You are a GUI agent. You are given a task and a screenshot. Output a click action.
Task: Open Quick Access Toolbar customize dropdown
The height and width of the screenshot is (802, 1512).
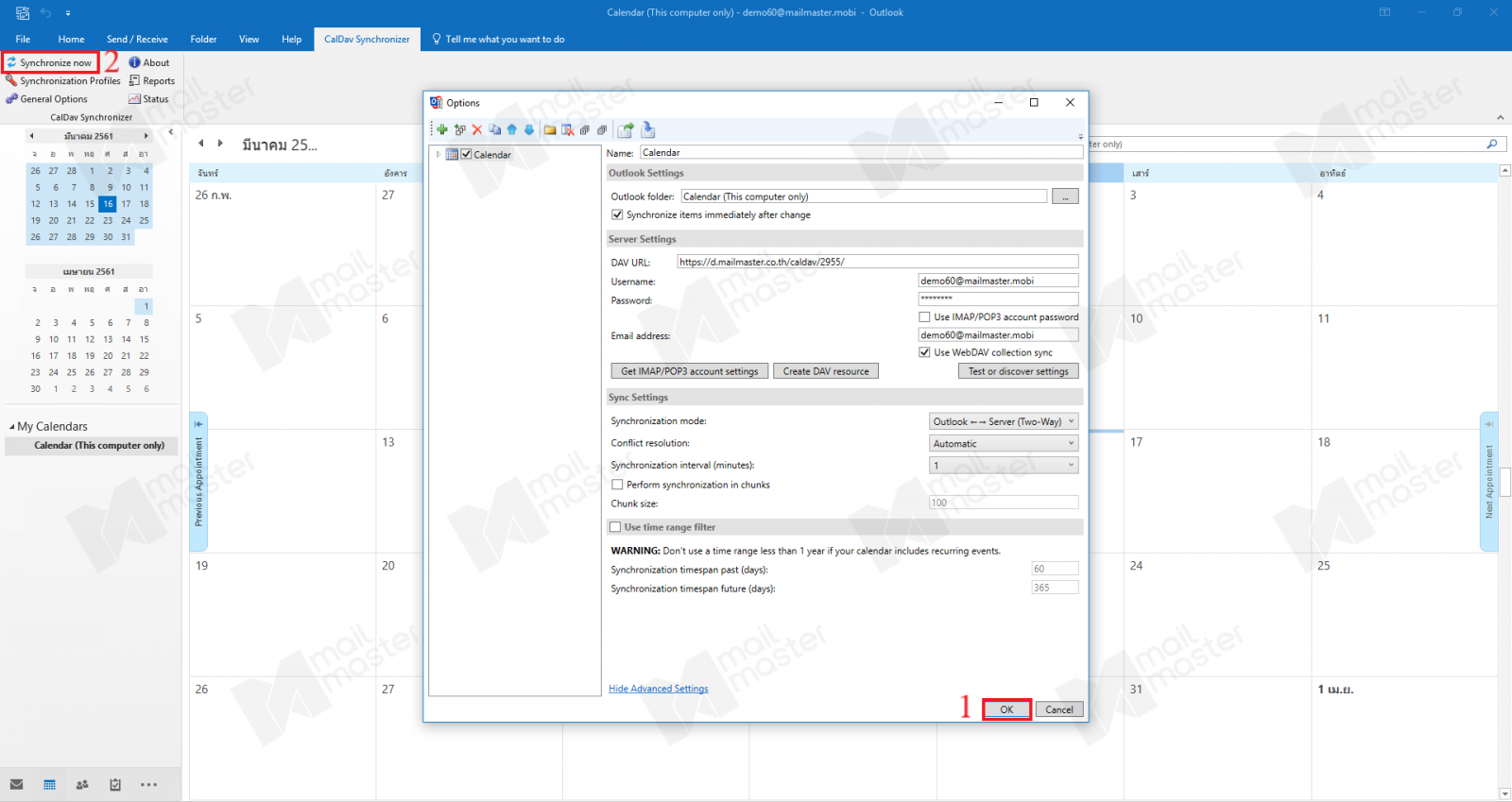point(68,13)
